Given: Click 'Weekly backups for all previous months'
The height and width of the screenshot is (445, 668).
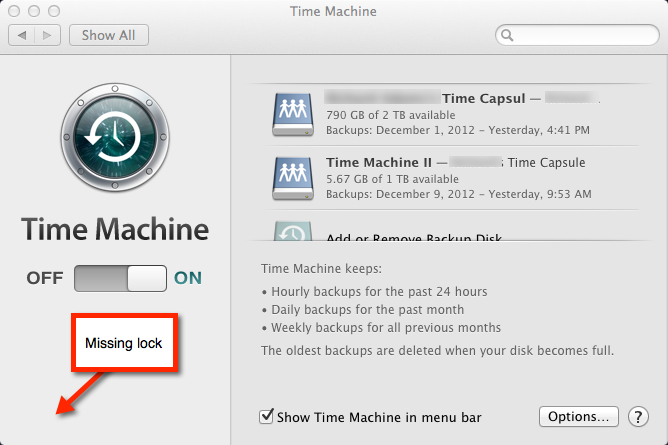Looking at the screenshot, I should click(386, 327).
